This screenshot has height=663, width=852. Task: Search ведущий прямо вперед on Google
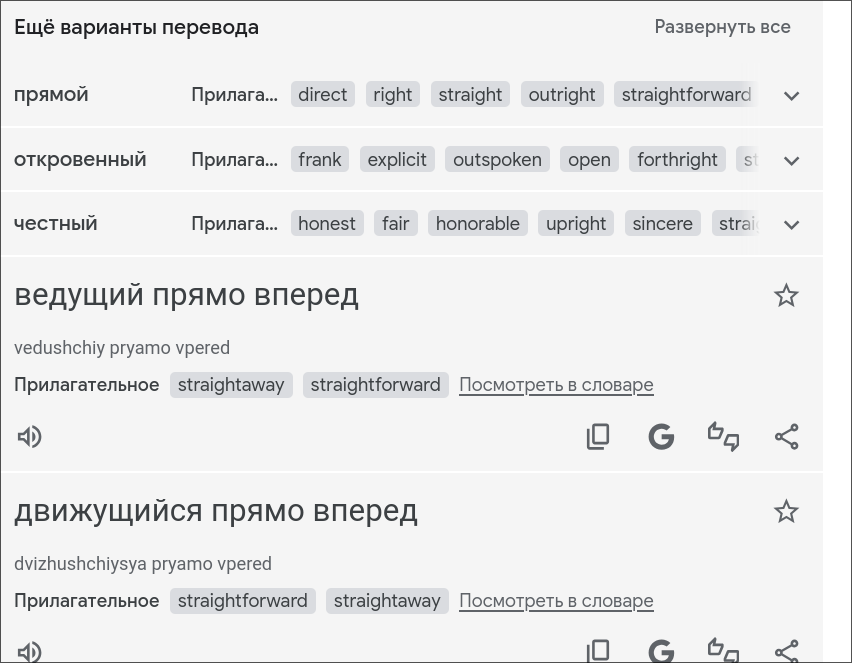(x=661, y=437)
